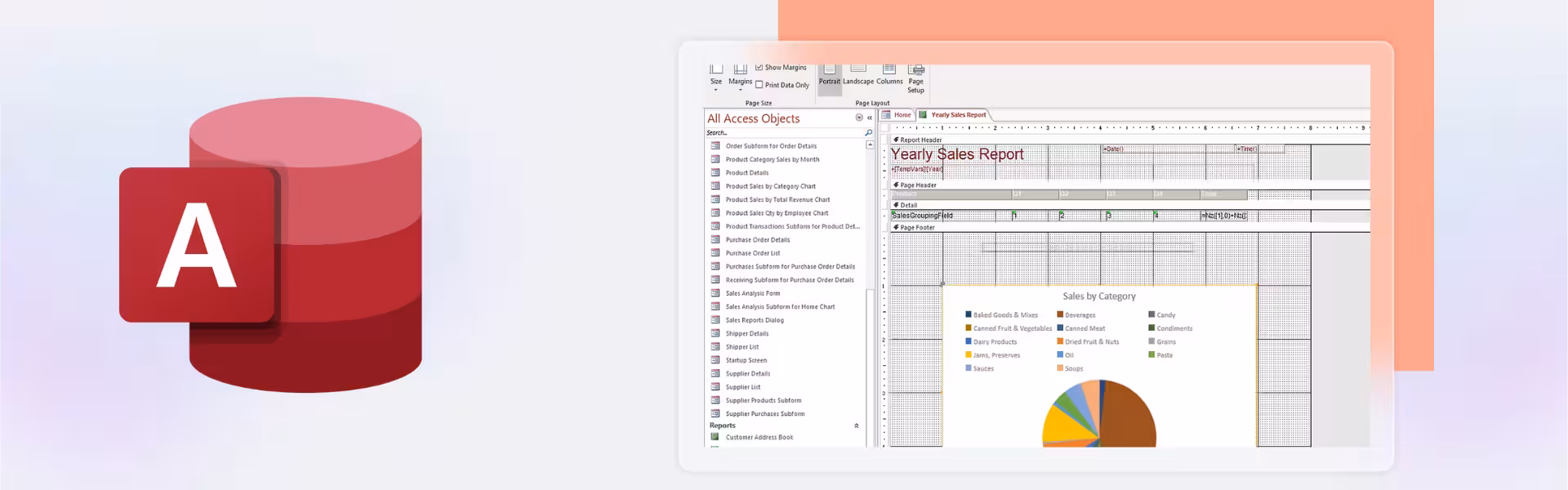Select Product Sales by Category Chart

click(770, 186)
